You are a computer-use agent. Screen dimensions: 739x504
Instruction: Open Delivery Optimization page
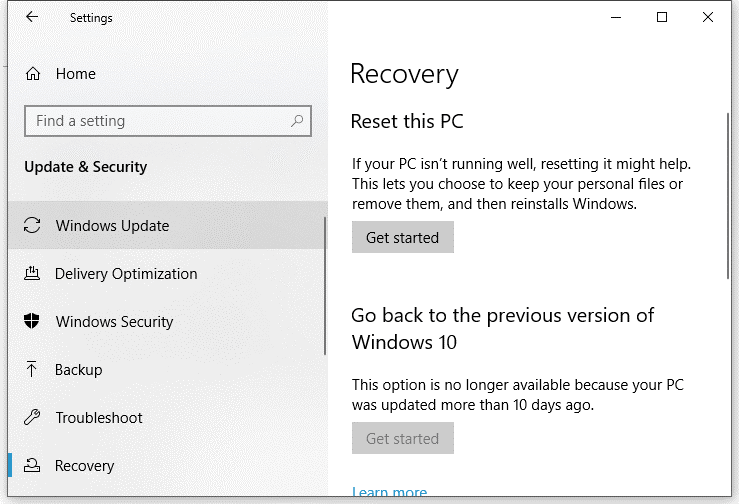(126, 274)
